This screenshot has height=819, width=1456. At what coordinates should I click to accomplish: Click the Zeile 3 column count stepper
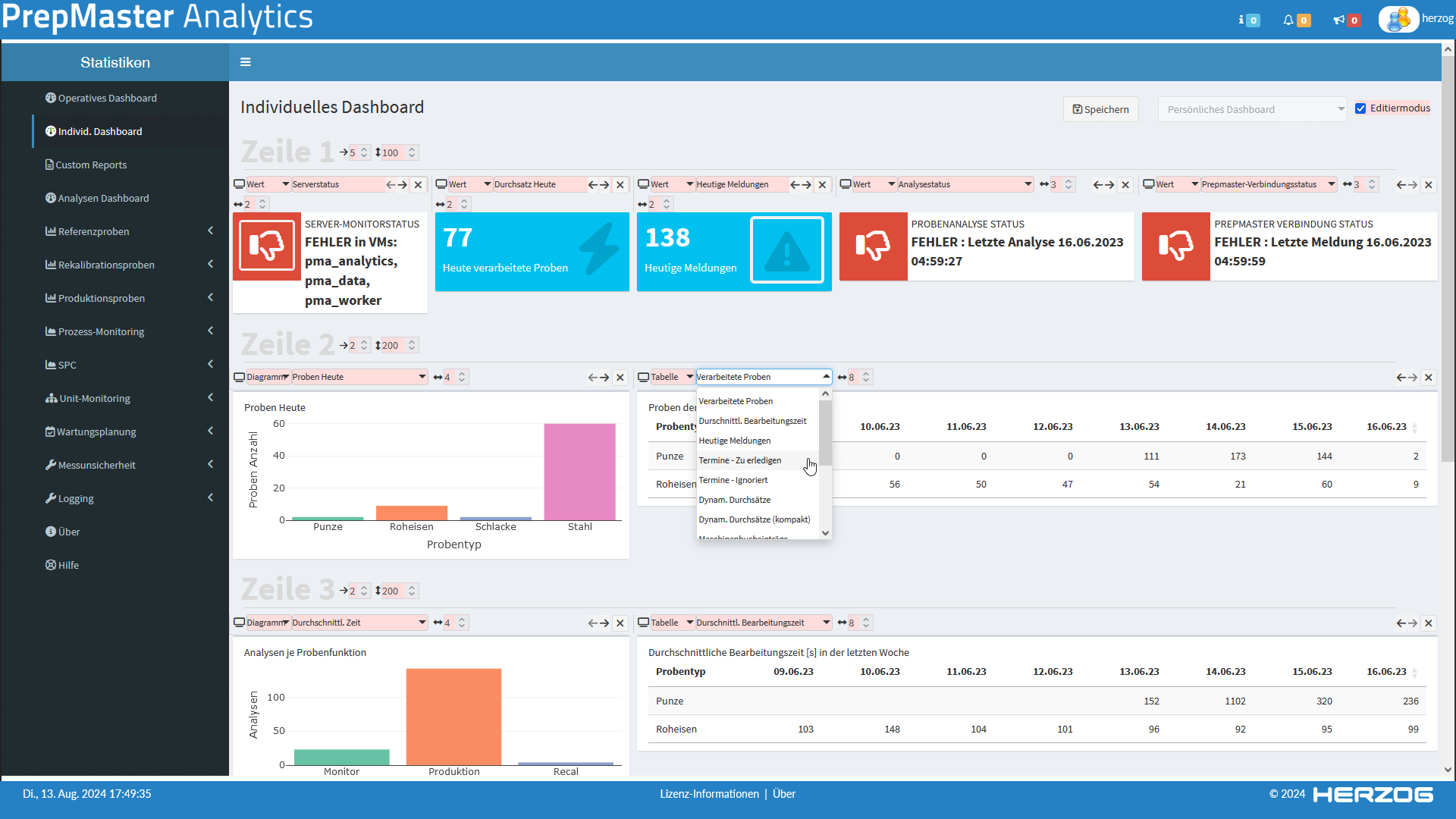pyautogui.click(x=359, y=591)
